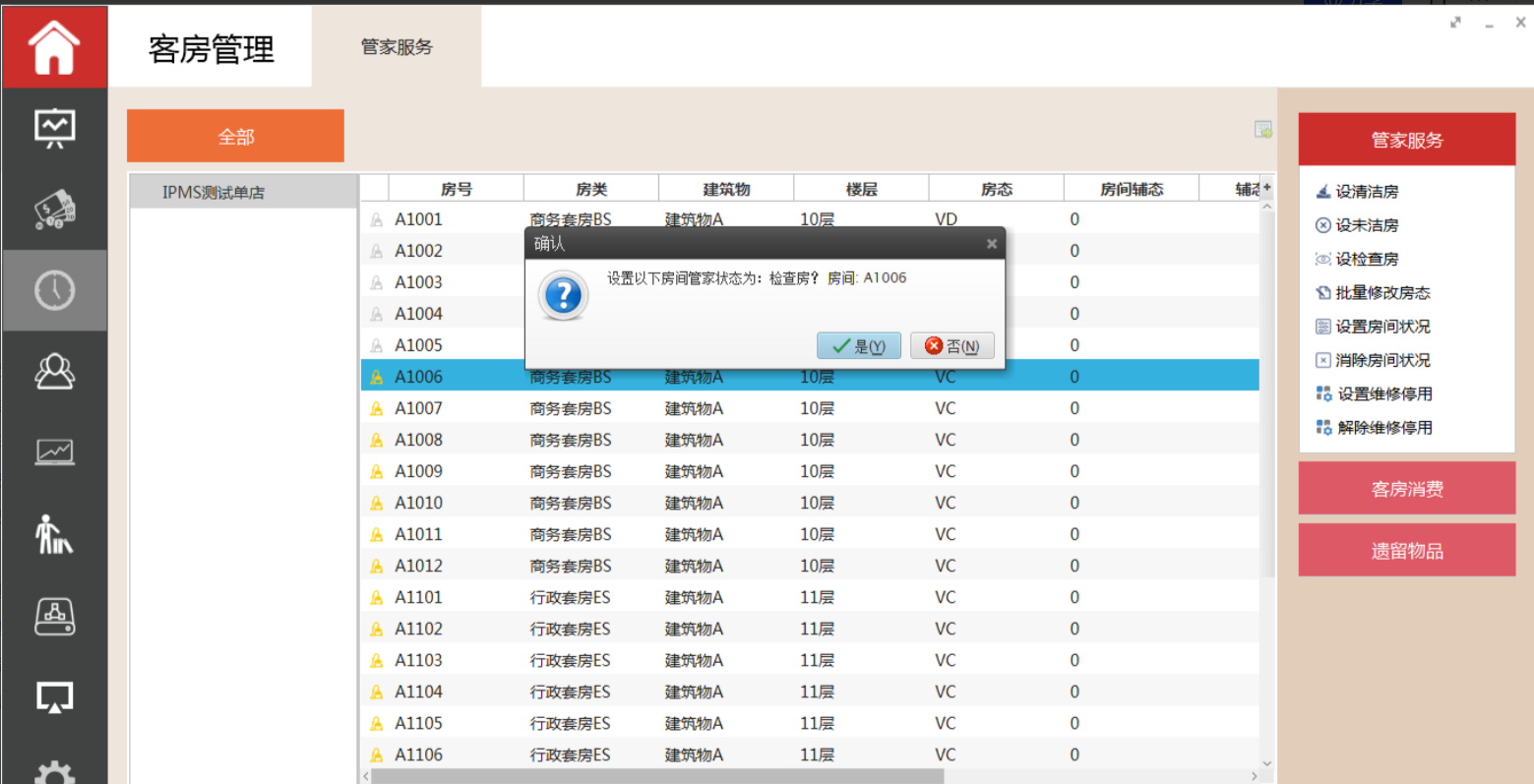Select IPMS测试单店 in the store tree
Viewport: 1534px width, 784px height.
(214, 193)
